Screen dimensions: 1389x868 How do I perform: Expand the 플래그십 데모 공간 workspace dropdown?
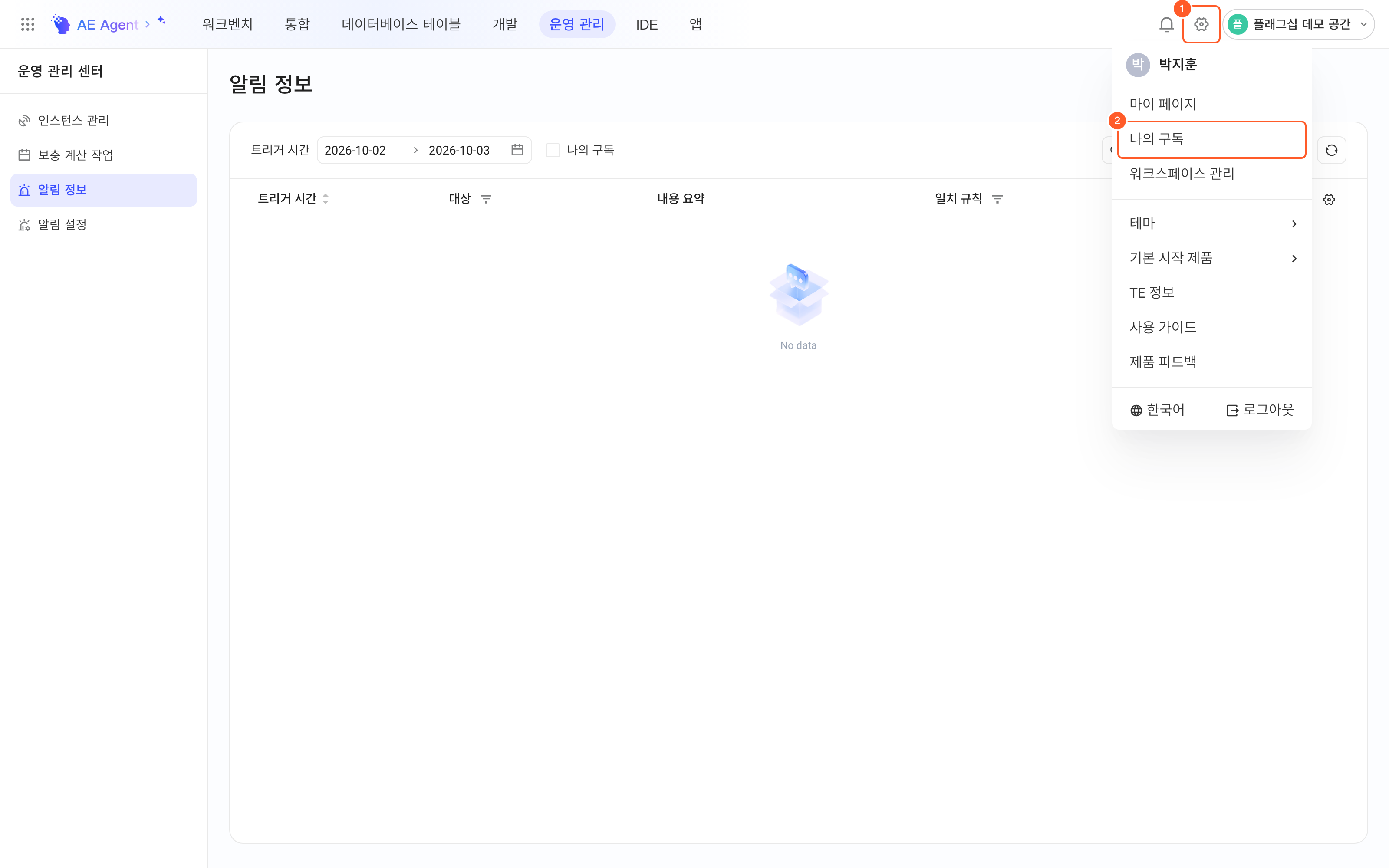(x=1298, y=24)
